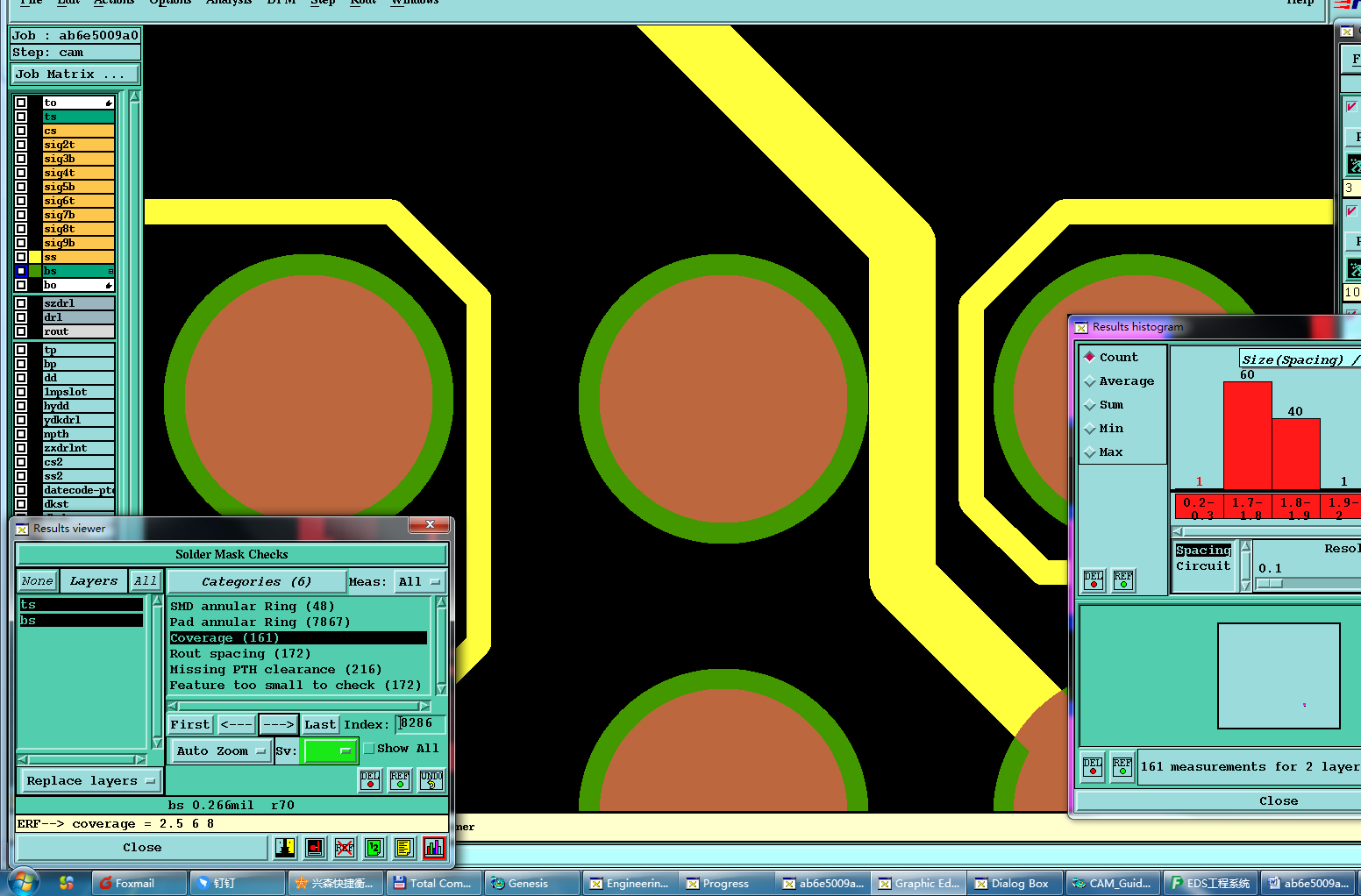Image resolution: width=1361 pixels, height=896 pixels.
Task: Click the crossed-out REF icon in Results viewer
Action: coord(345,847)
